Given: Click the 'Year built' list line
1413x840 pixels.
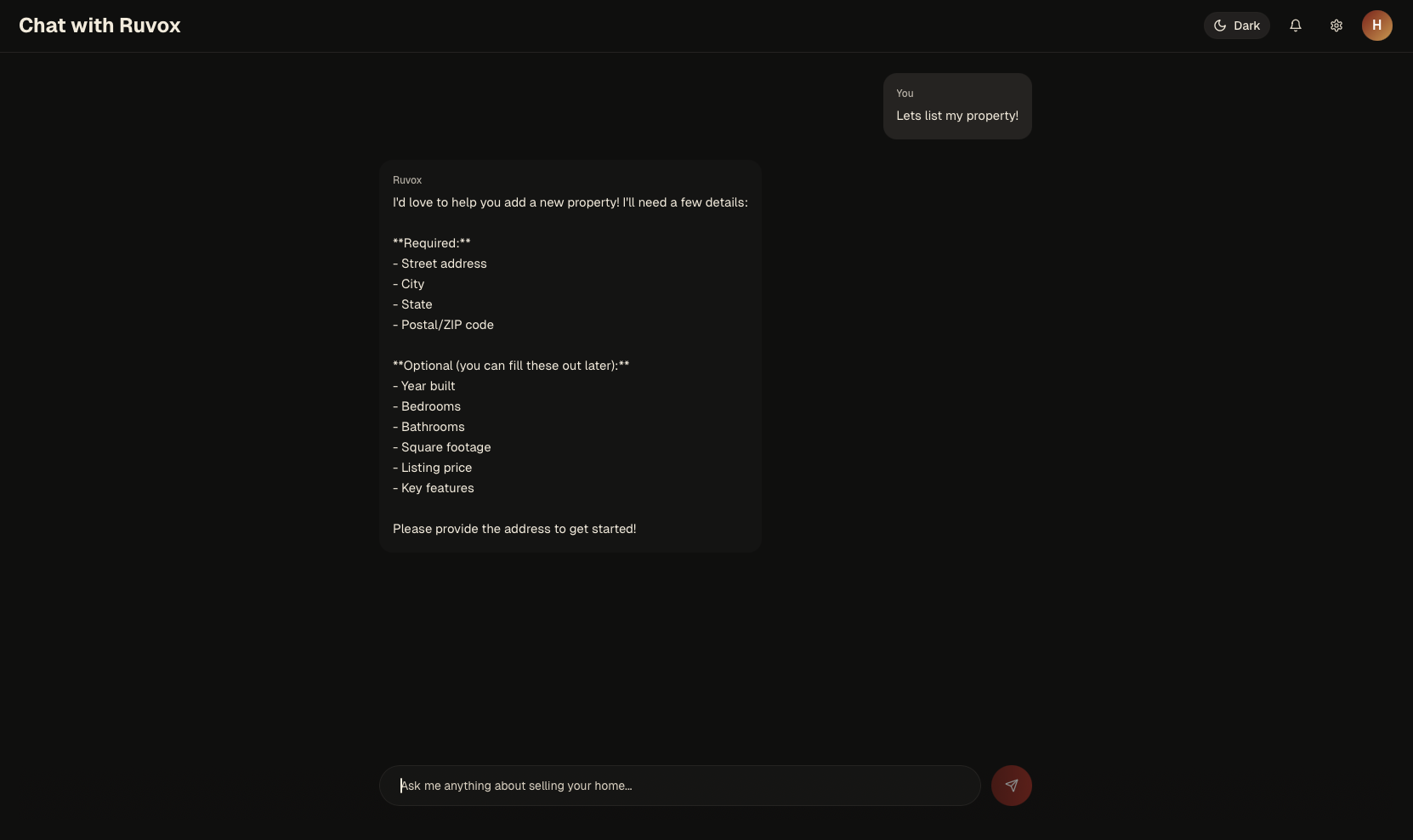Looking at the screenshot, I should (424, 386).
